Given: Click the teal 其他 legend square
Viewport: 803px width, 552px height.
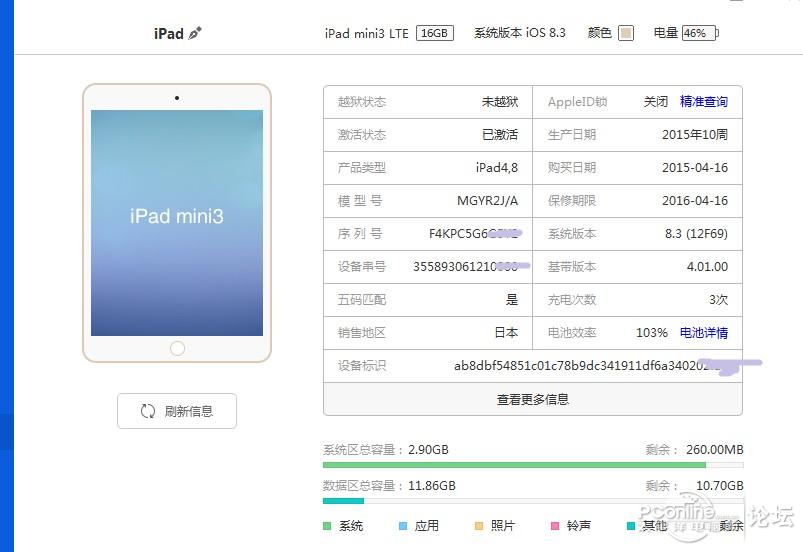Looking at the screenshot, I should 631,526.
